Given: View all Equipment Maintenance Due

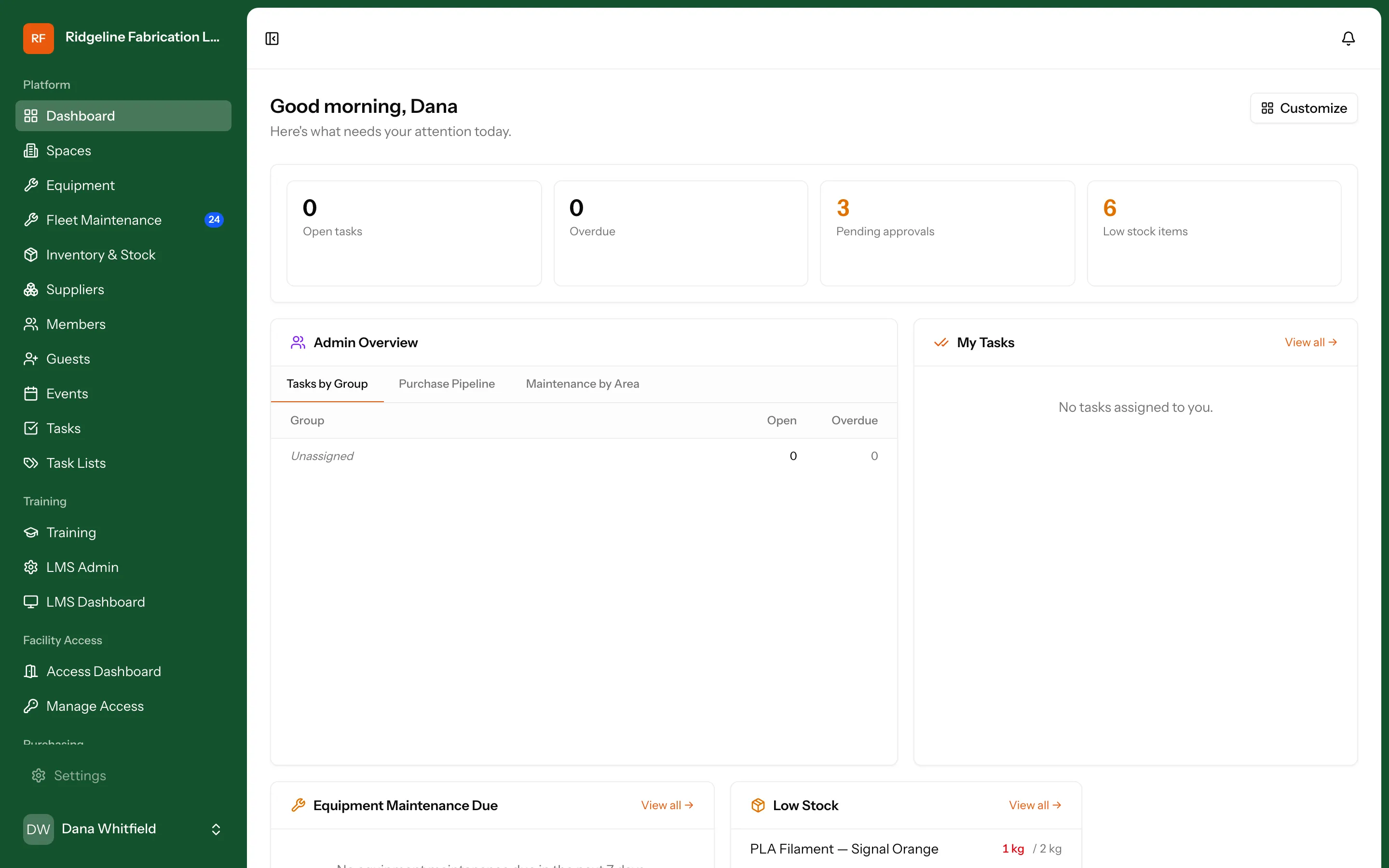Looking at the screenshot, I should coord(667,805).
